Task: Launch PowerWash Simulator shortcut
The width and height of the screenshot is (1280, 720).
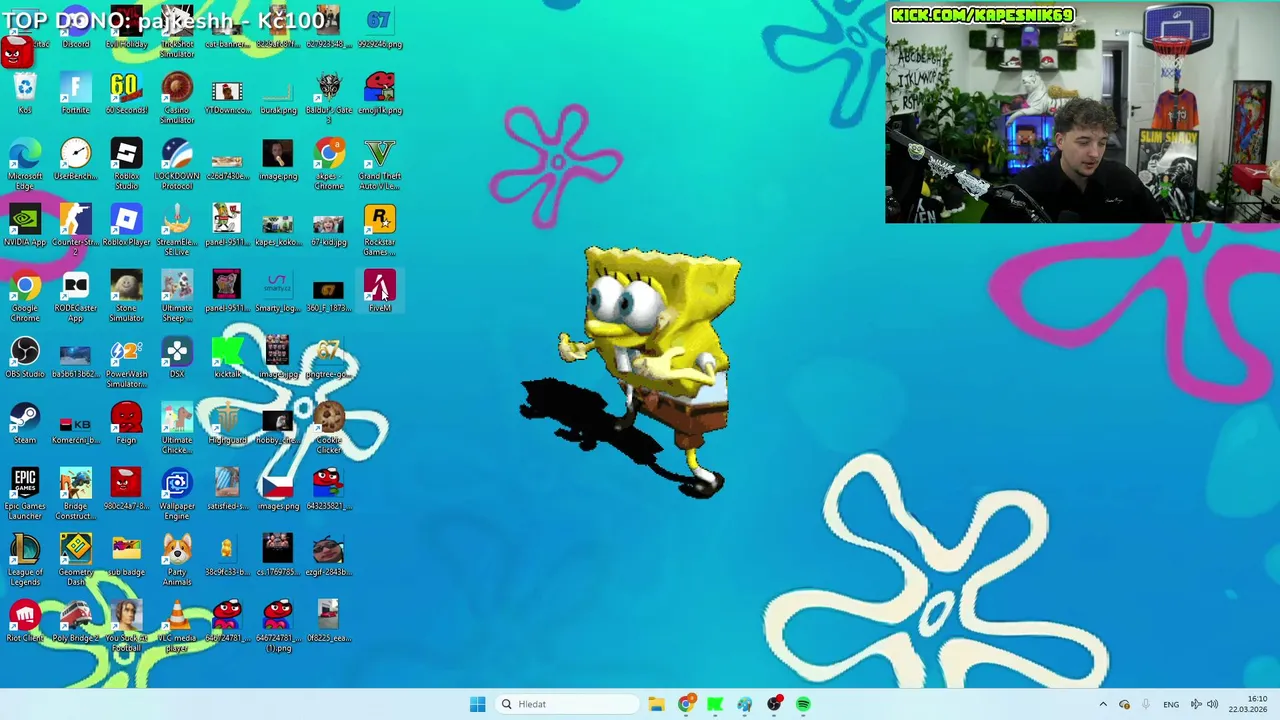Action: pyautogui.click(x=126, y=362)
